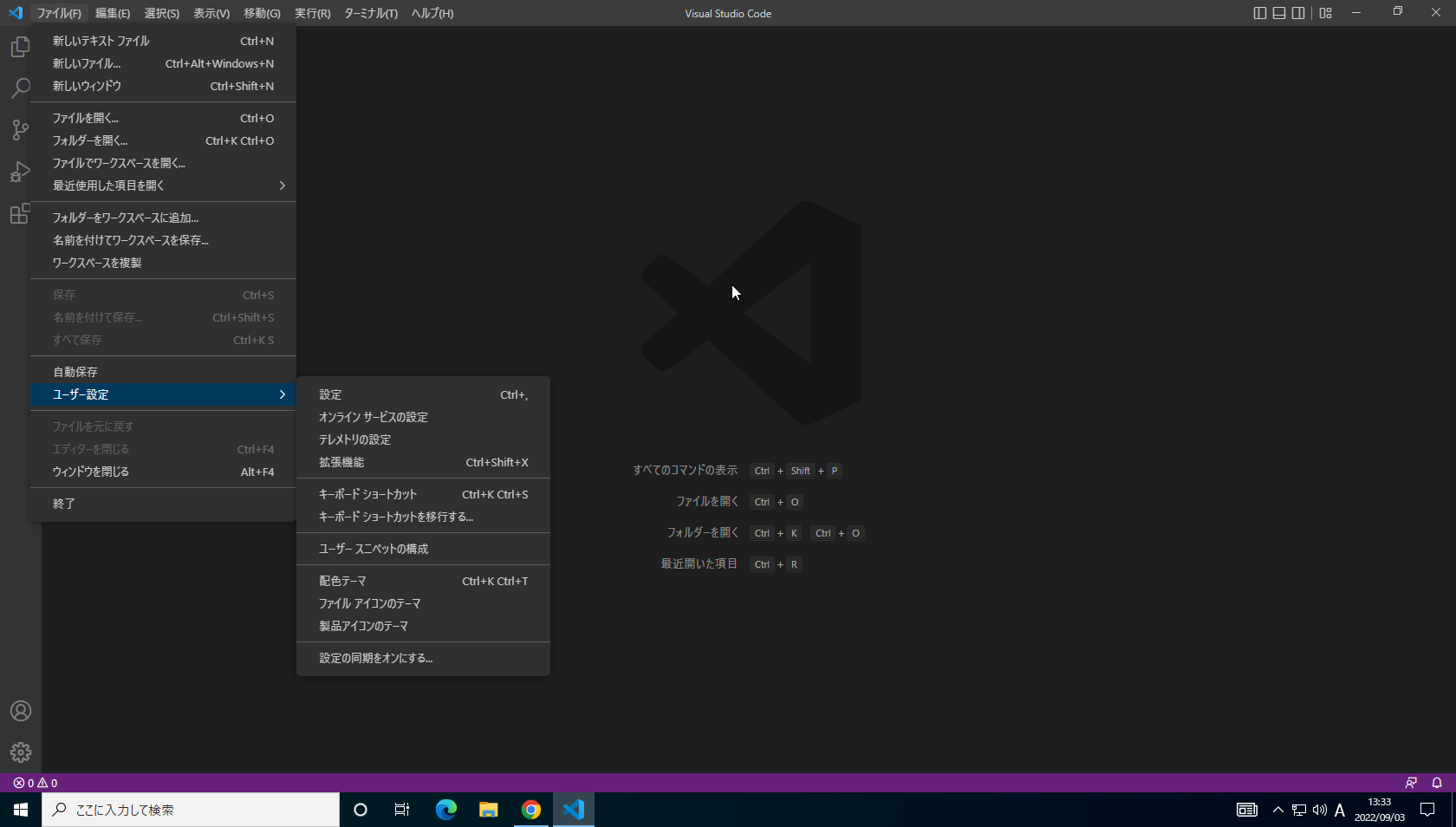Open the 実行(R) menu

click(x=313, y=13)
